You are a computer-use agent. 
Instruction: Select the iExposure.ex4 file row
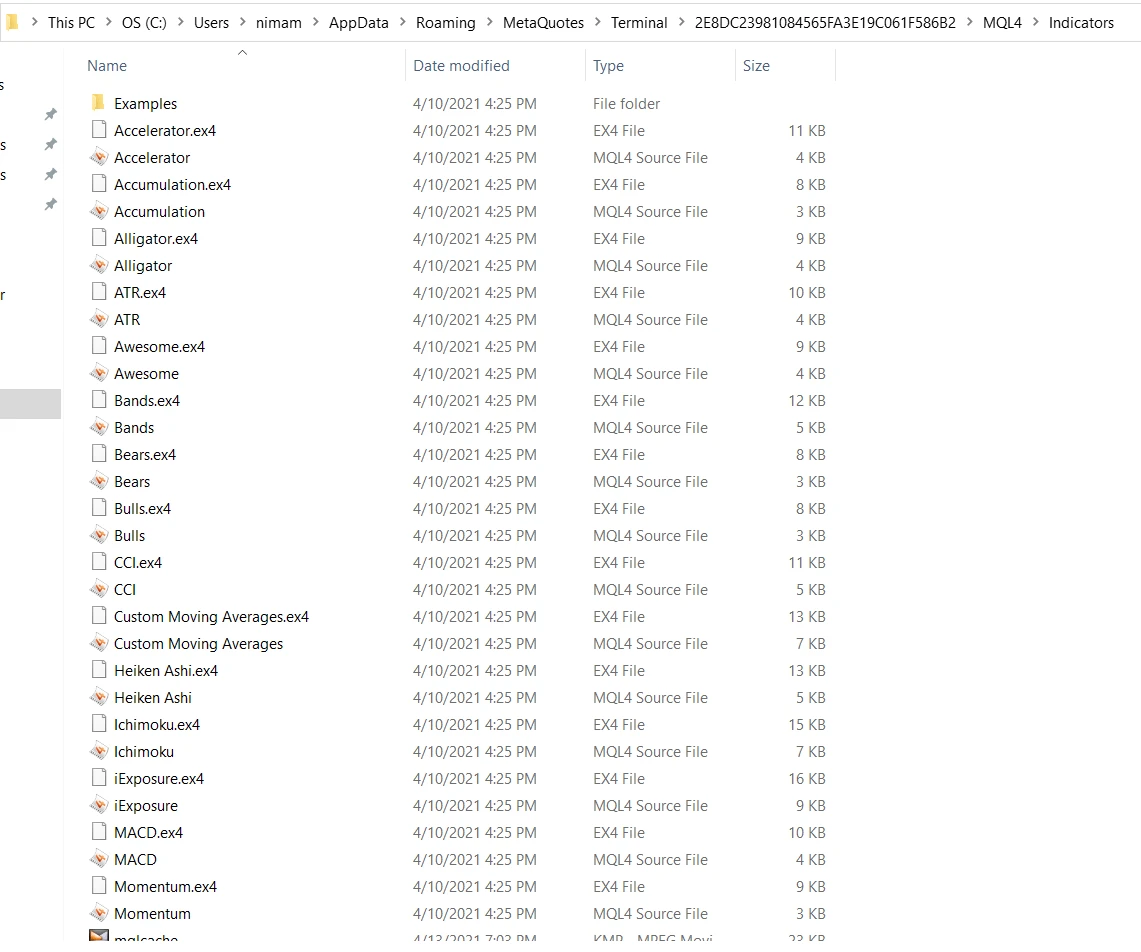tap(159, 778)
